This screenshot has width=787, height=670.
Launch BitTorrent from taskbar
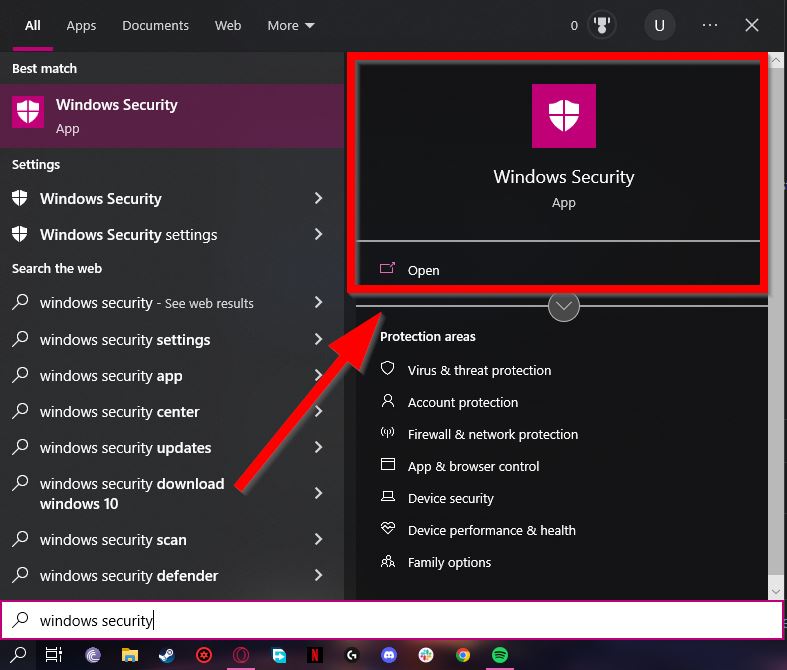93,655
